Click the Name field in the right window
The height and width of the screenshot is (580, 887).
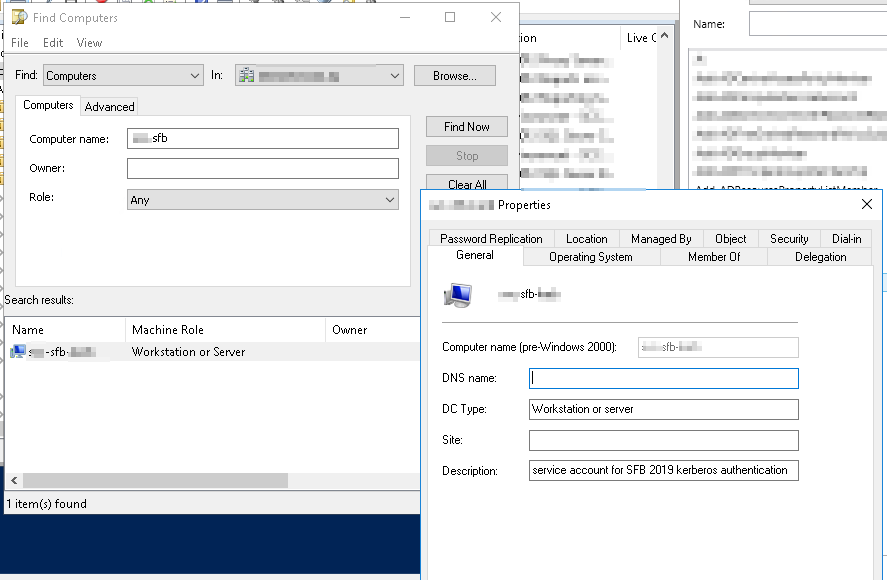point(818,24)
